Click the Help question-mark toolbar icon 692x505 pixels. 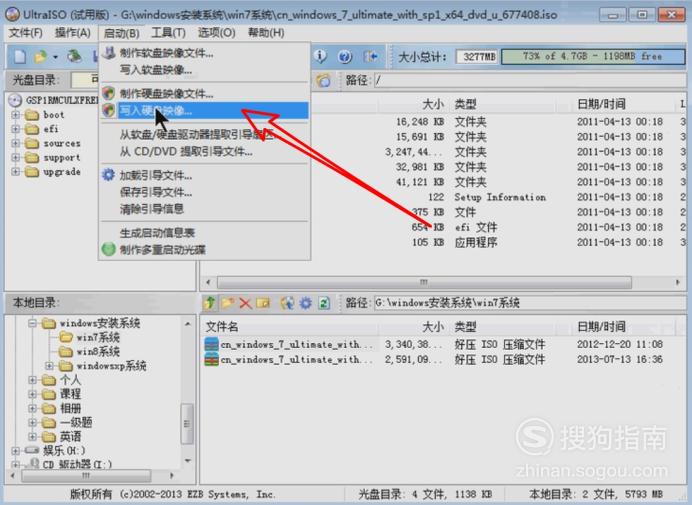coord(345,57)
